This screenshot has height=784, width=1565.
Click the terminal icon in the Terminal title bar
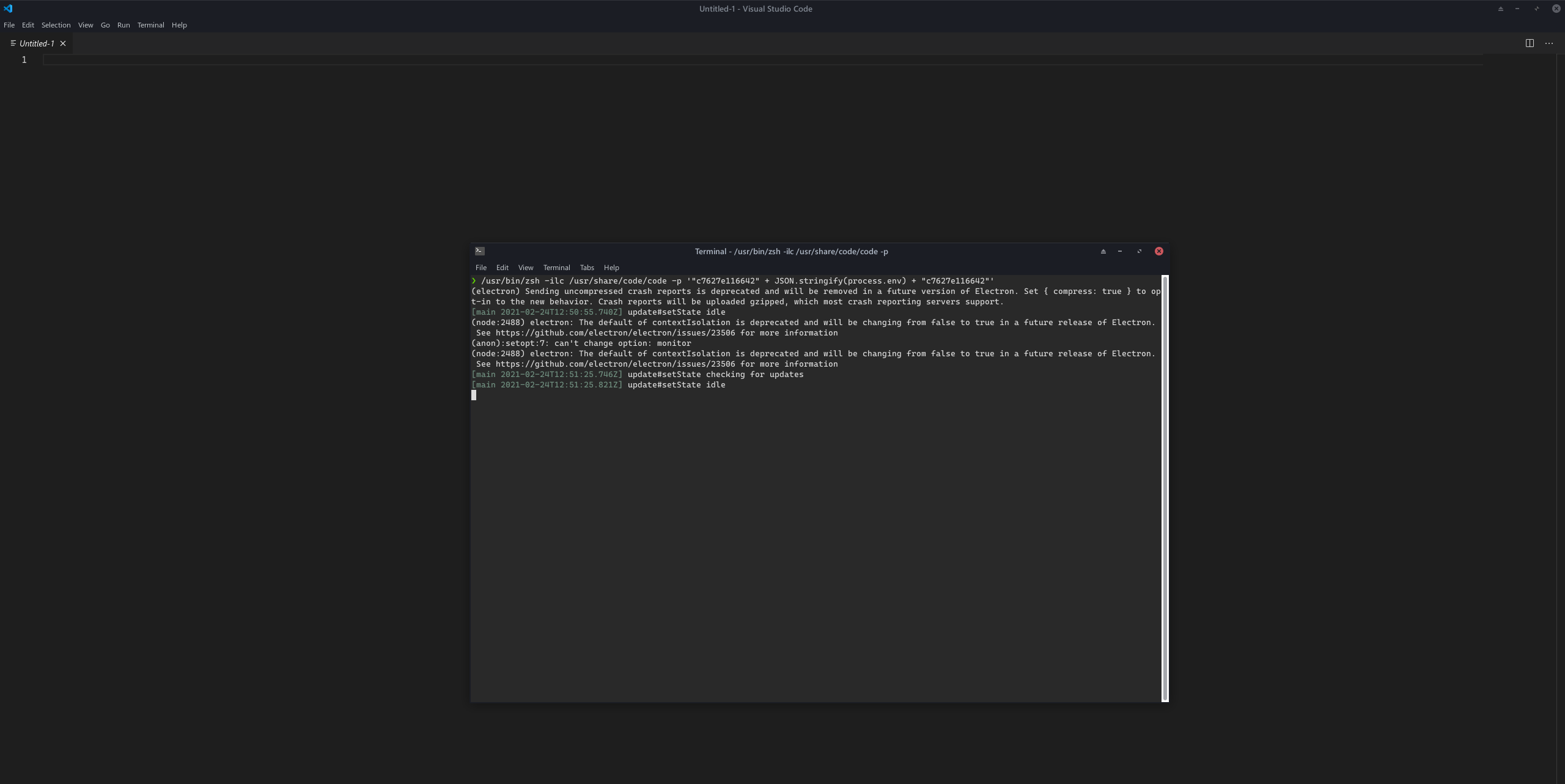479,251
